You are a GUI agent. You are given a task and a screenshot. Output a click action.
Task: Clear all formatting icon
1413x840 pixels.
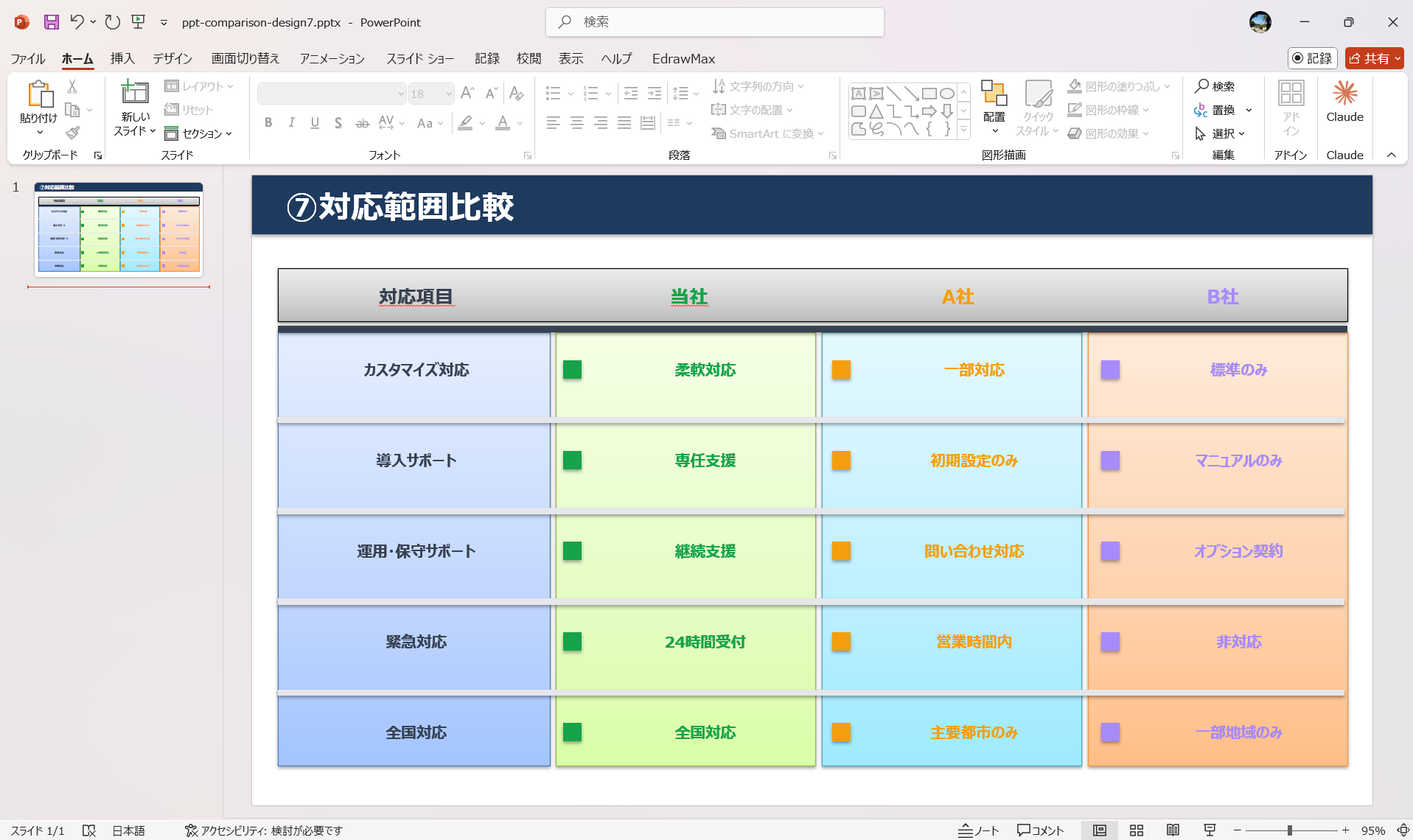[516, 93]
